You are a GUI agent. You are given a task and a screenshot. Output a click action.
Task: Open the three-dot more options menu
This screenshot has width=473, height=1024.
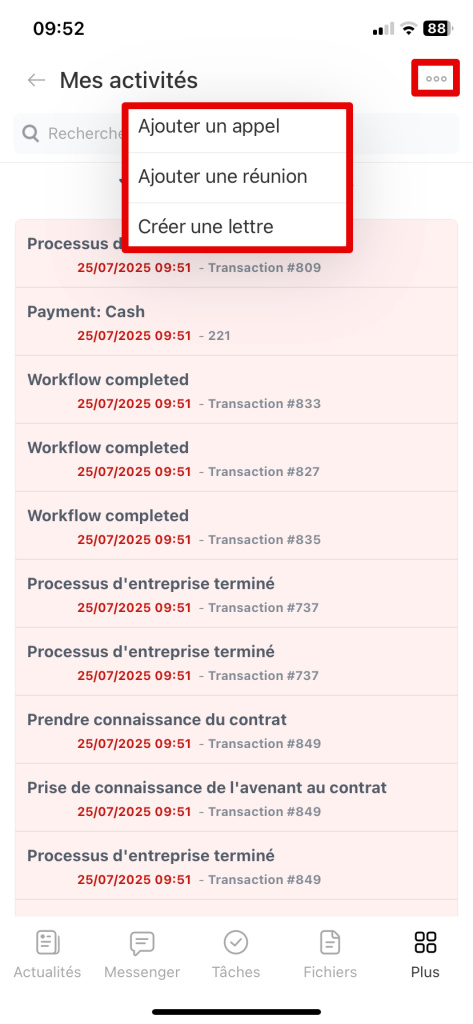[x=436, y=78]
